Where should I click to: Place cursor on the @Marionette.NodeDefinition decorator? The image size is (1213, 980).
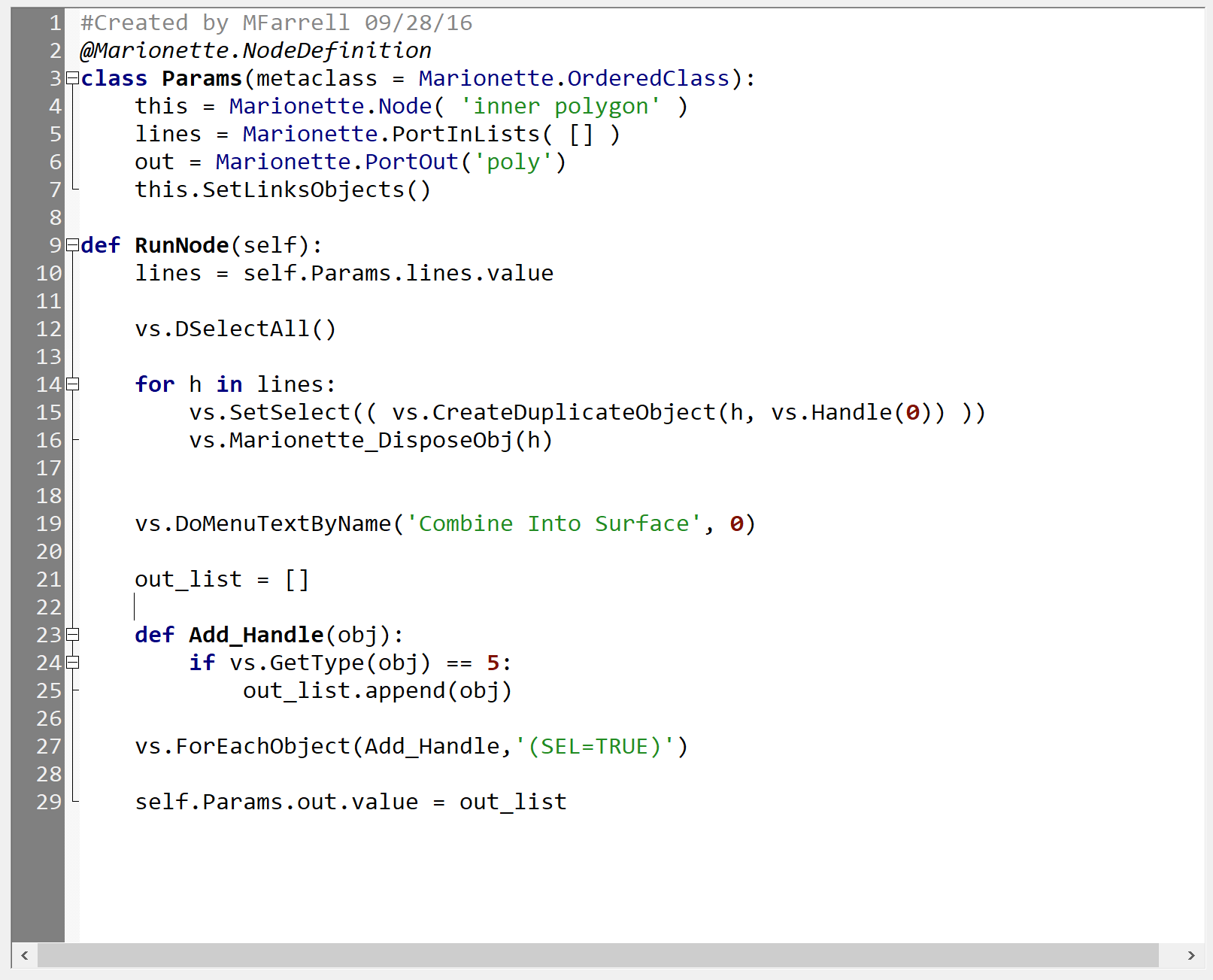[x=256, y=51]
